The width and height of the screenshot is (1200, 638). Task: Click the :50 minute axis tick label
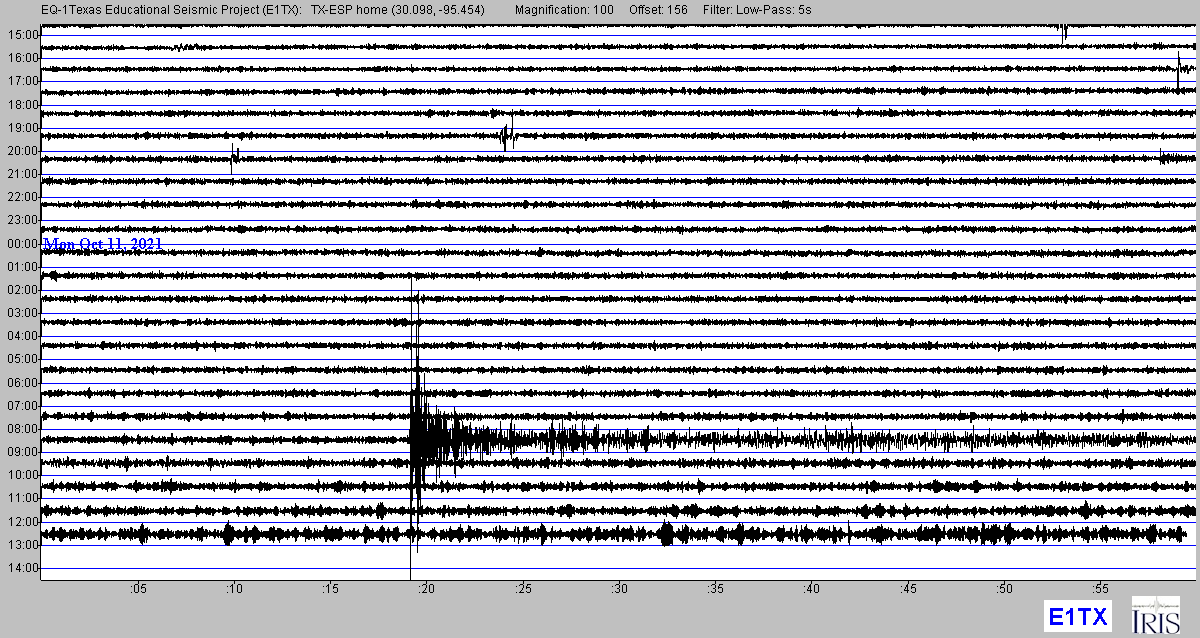coord(1006,588)
